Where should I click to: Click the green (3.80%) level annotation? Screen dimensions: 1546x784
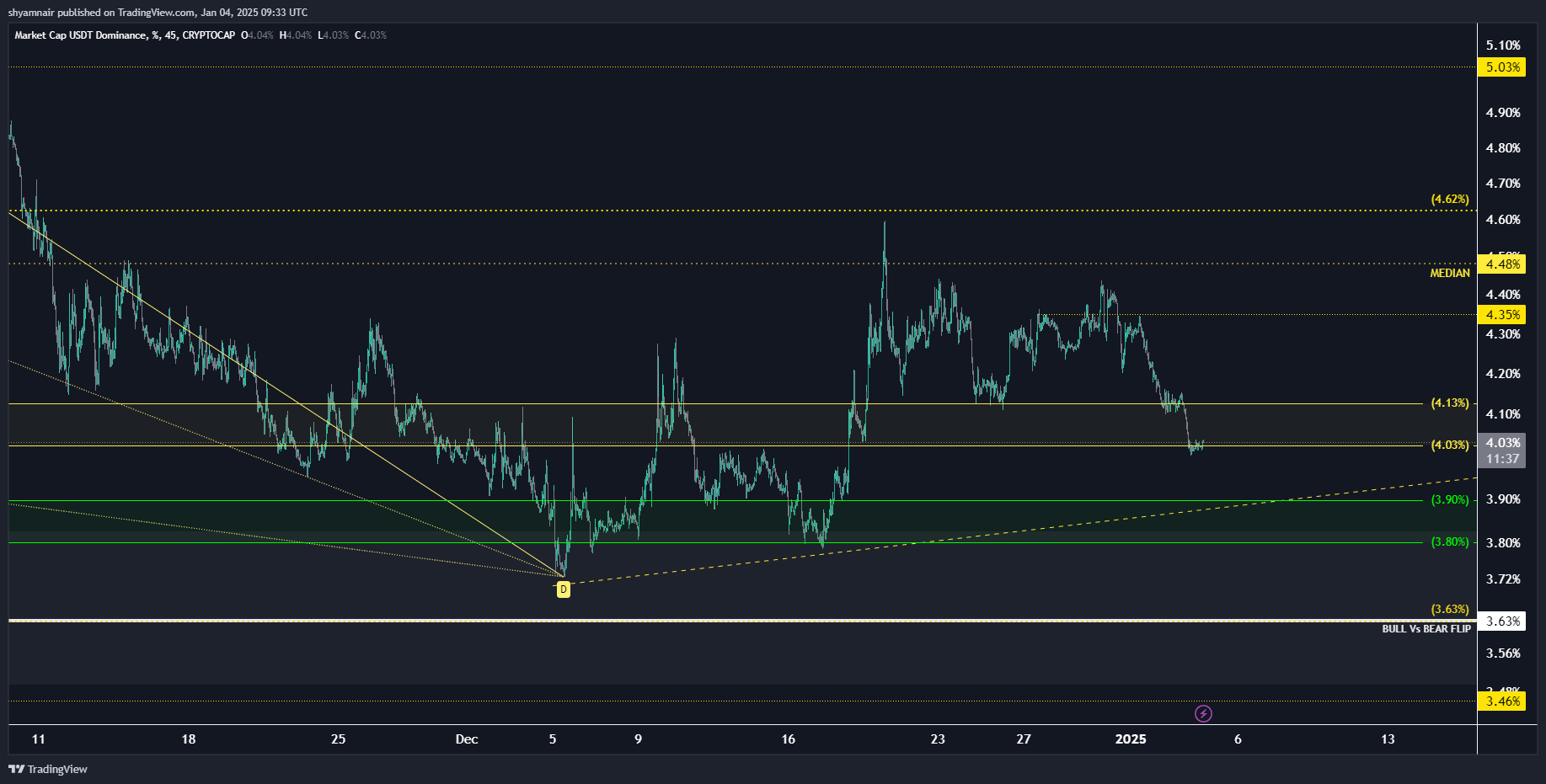pos(1450,542)
